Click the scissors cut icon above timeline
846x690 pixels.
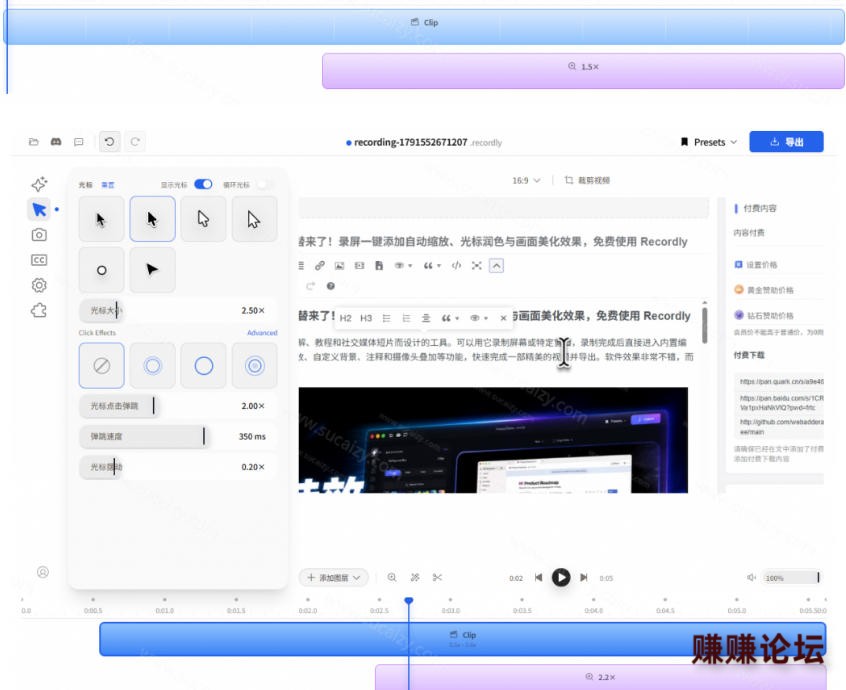click(x=438, y=577)
